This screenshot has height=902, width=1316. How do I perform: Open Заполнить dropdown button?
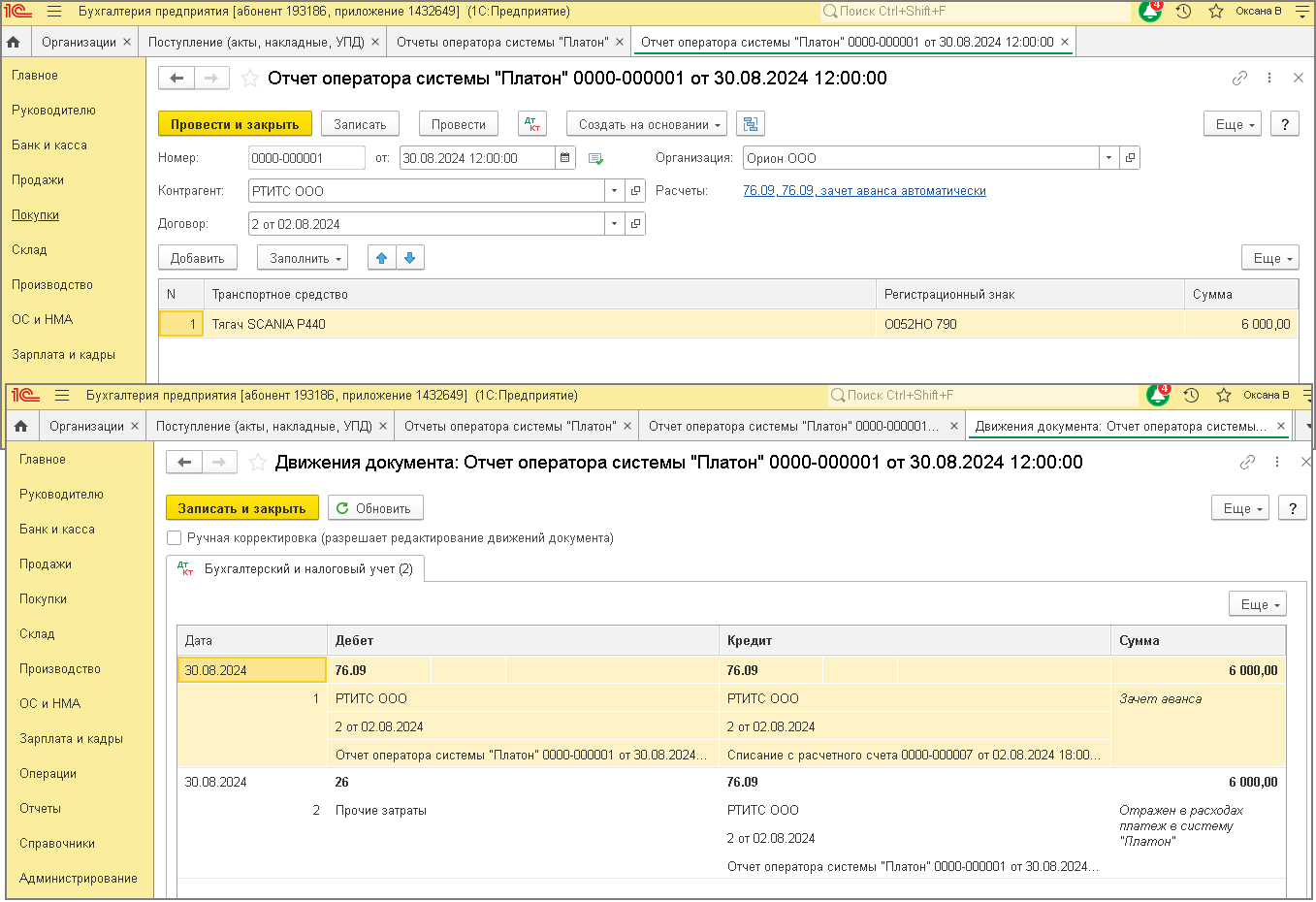pyautogui.click(x=303, y=258)
